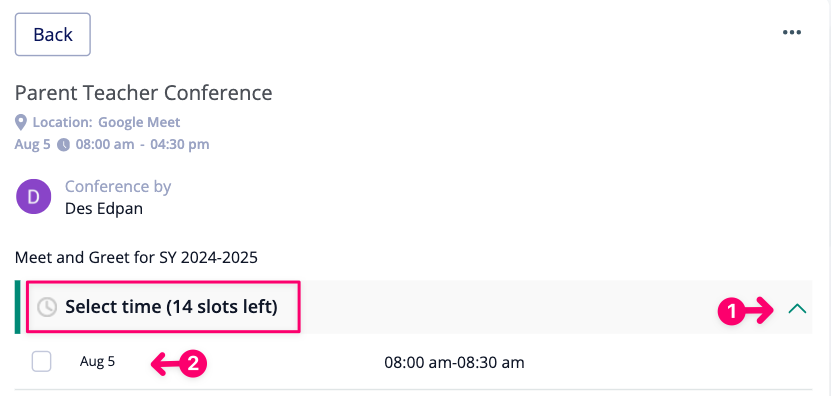Click the Parent Teacher Conference title

[x=144, y=93]
